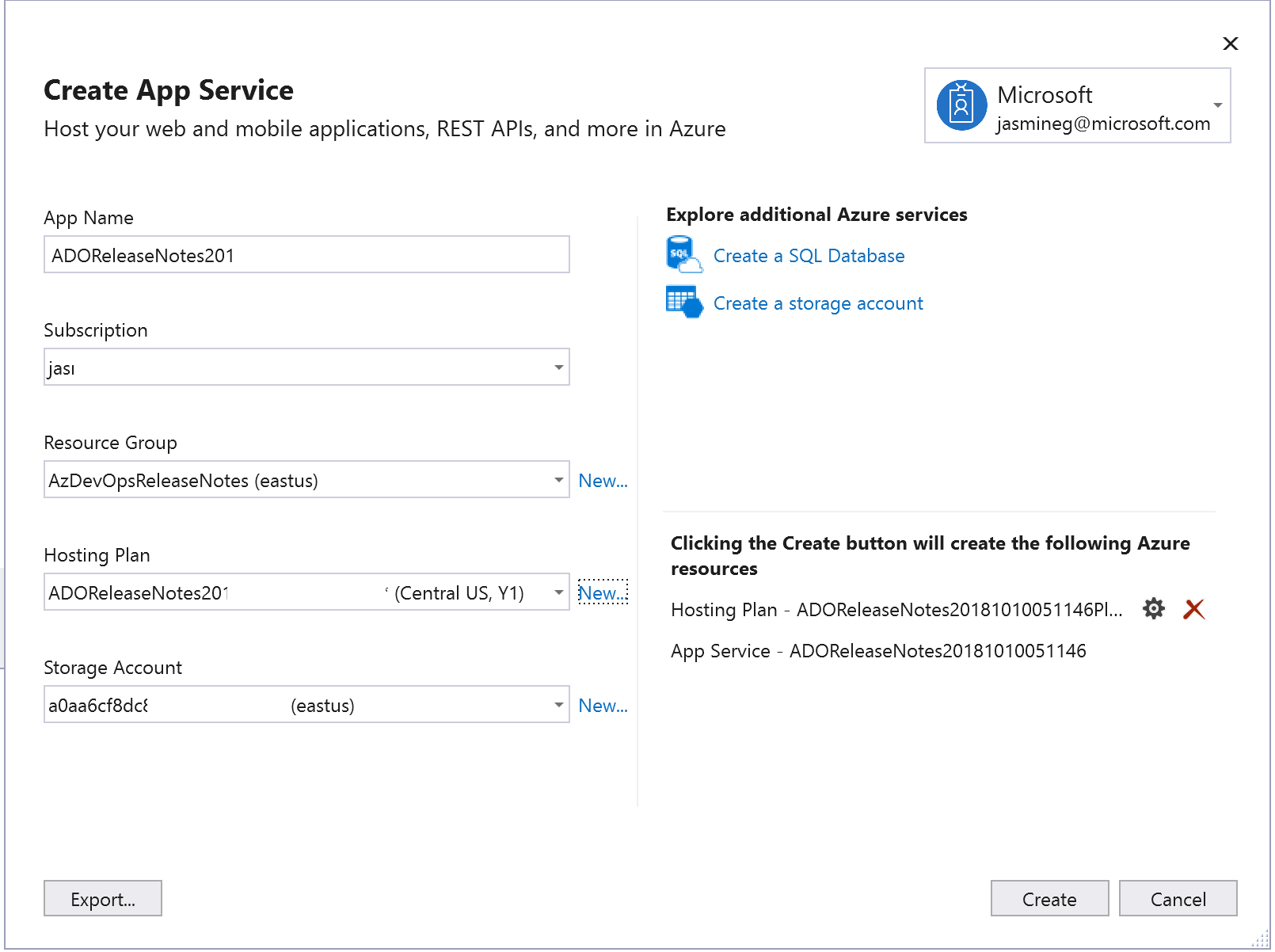The width and height of the screenshot is (1275, 952).
Task: Click the storage account table icon
Action: pyautogui.click(x=683, y=302)
